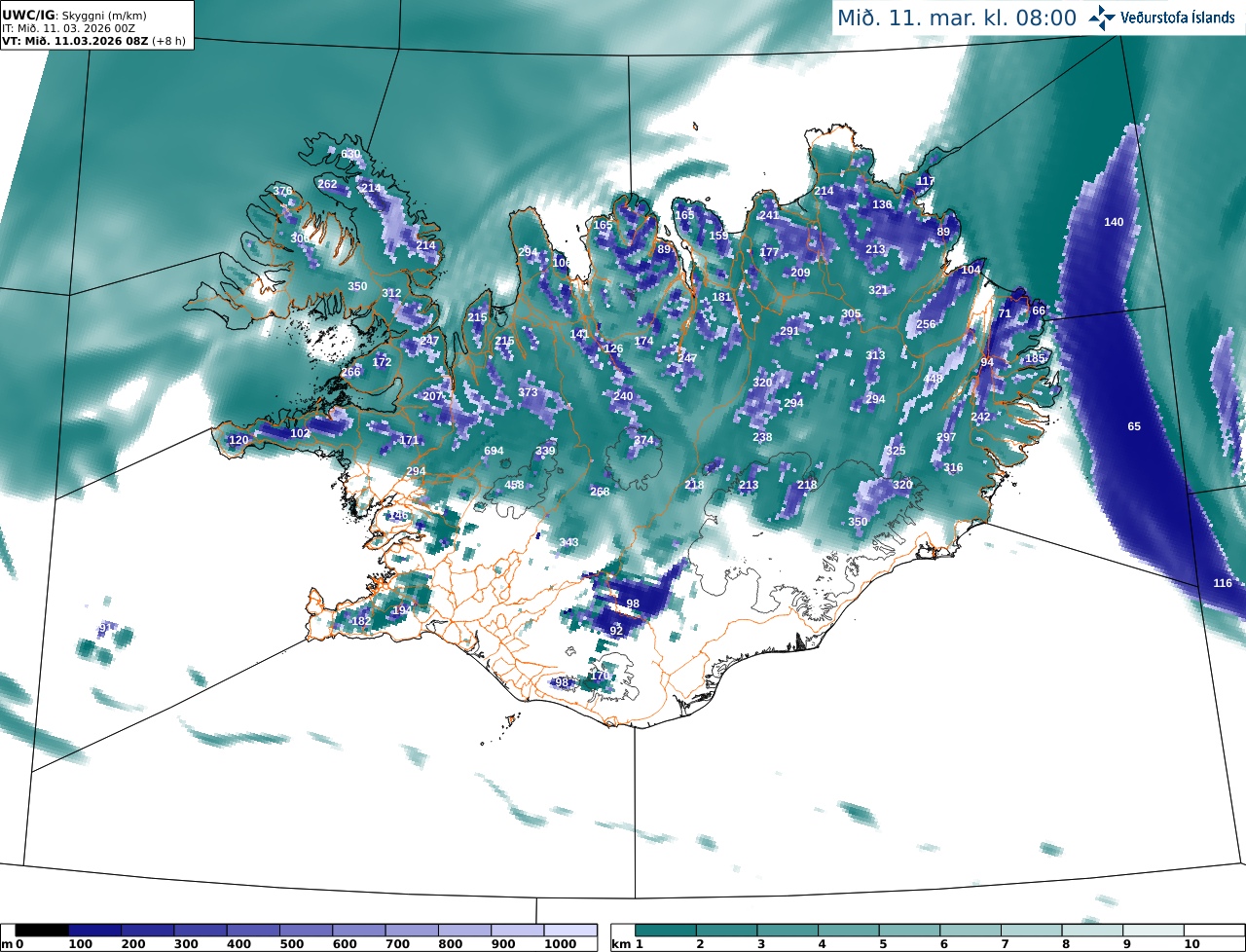The height and width of the screenshot is (952, 1246).
Task: Click the 194 visibility value
Action: pyautogui.click(x=402, y=610)
